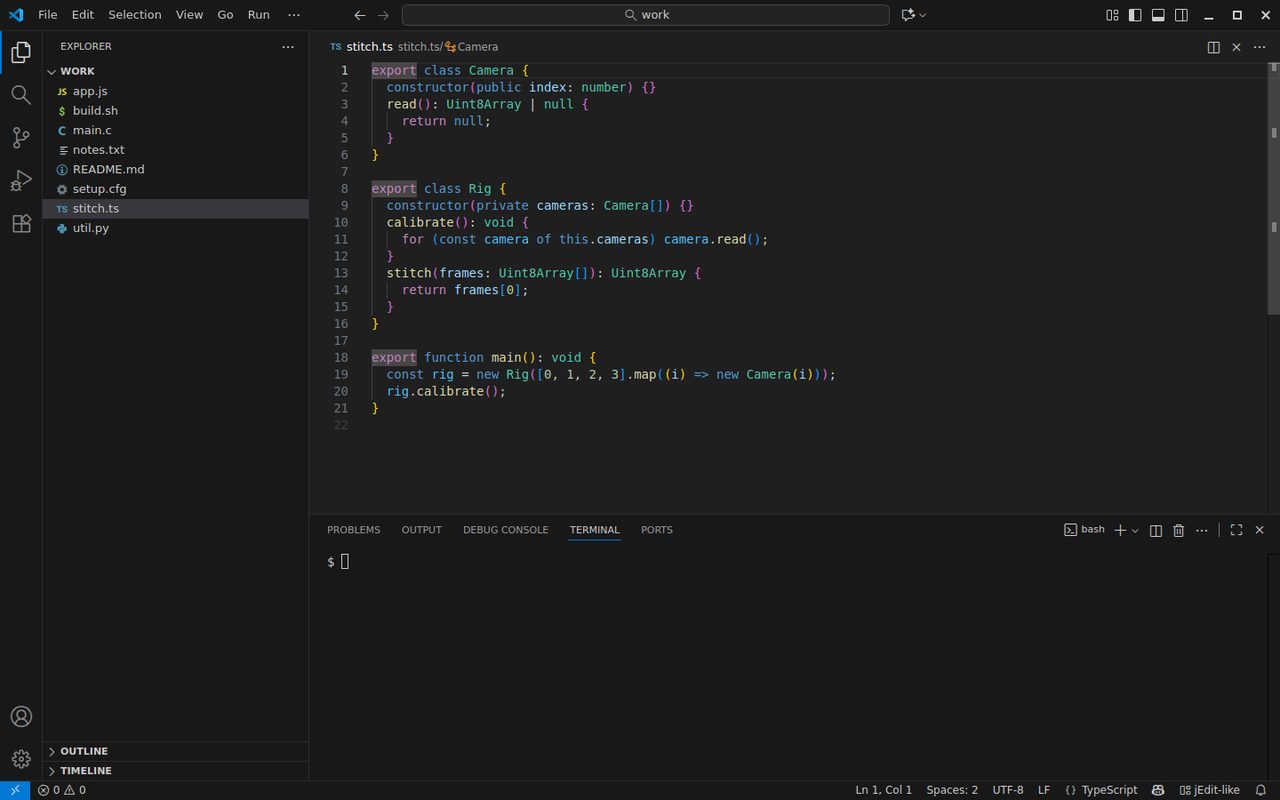Open the Manage gear icon

point(21,759)
